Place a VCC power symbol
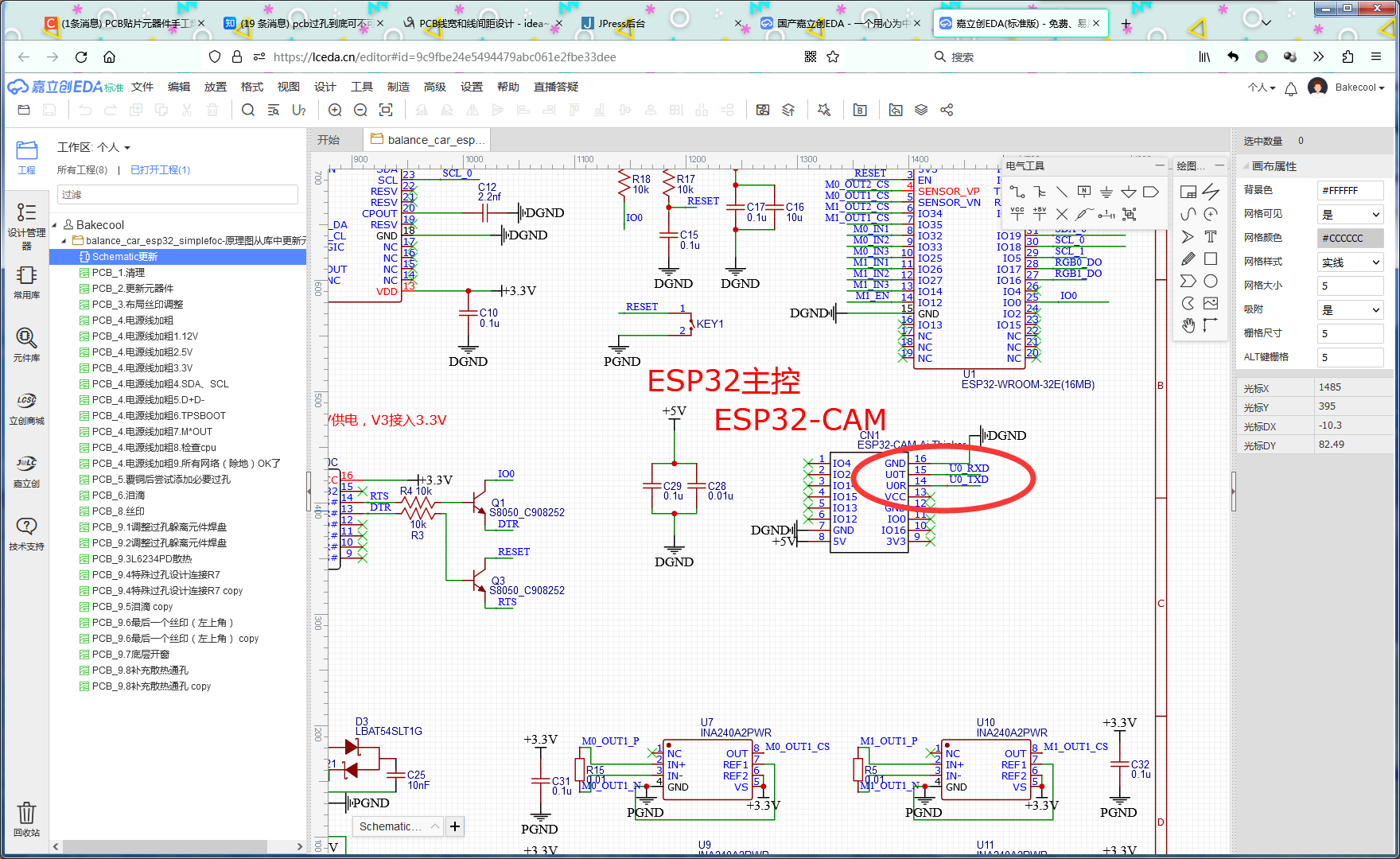This screenshot has width=1400, height=859. click(1017, 214)
